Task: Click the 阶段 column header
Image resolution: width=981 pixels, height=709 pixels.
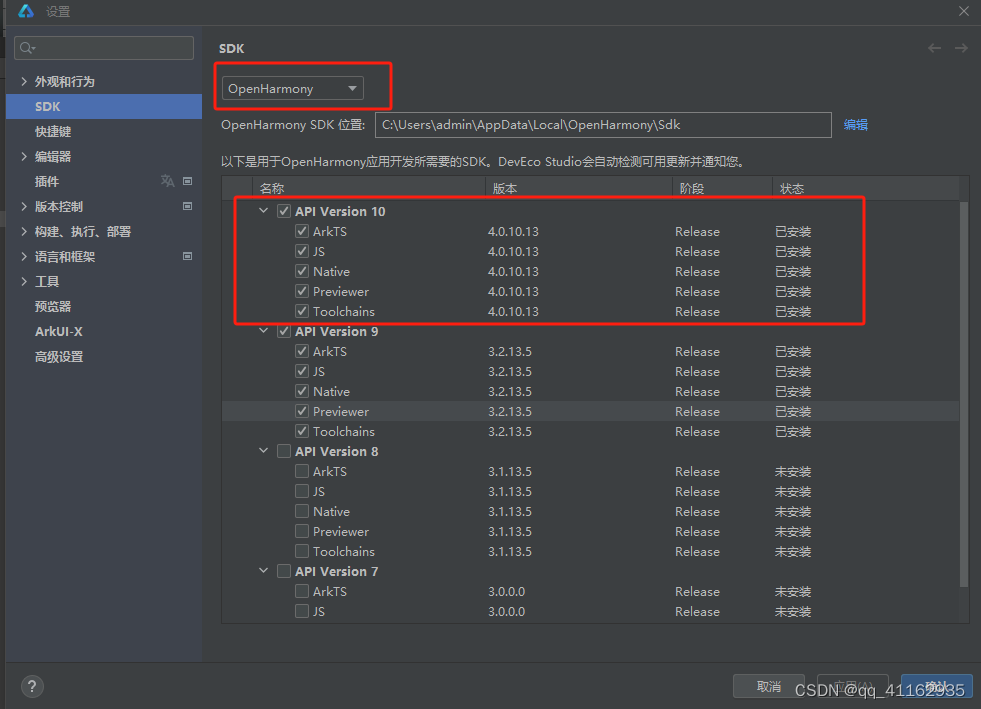Action: point(722,188)
